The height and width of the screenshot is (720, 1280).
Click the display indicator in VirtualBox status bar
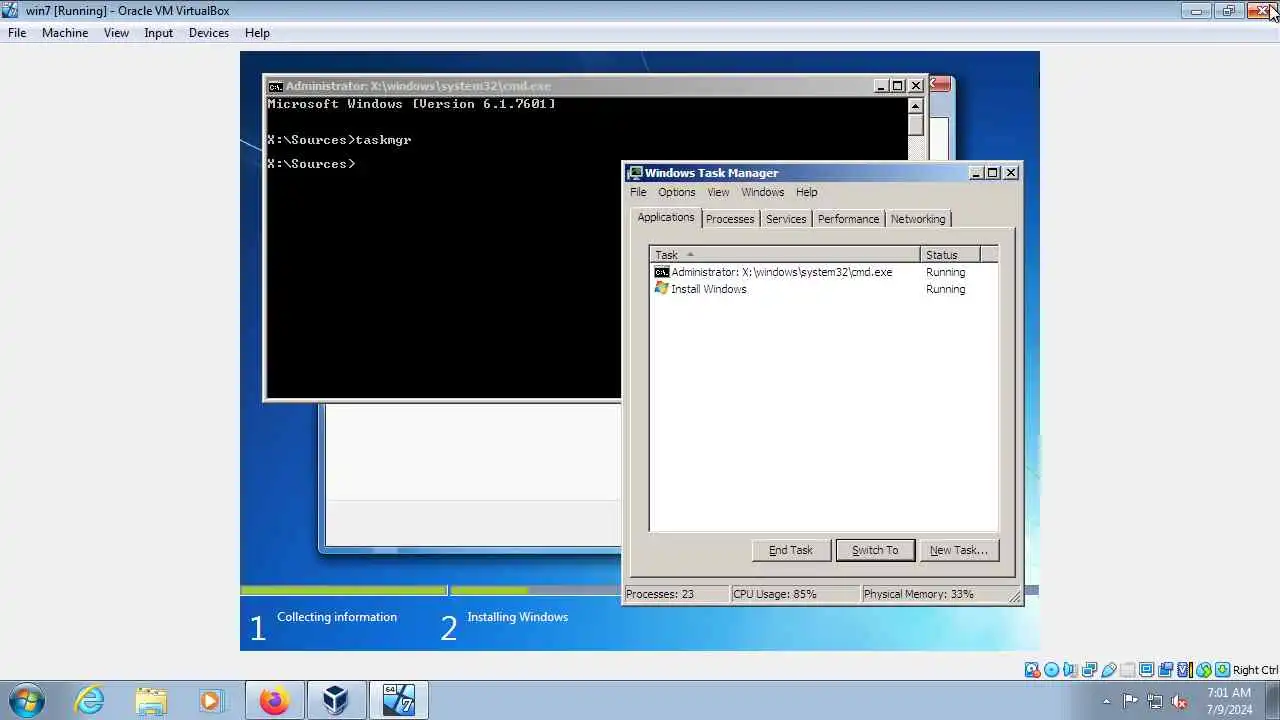click(x=1146, y=670)
